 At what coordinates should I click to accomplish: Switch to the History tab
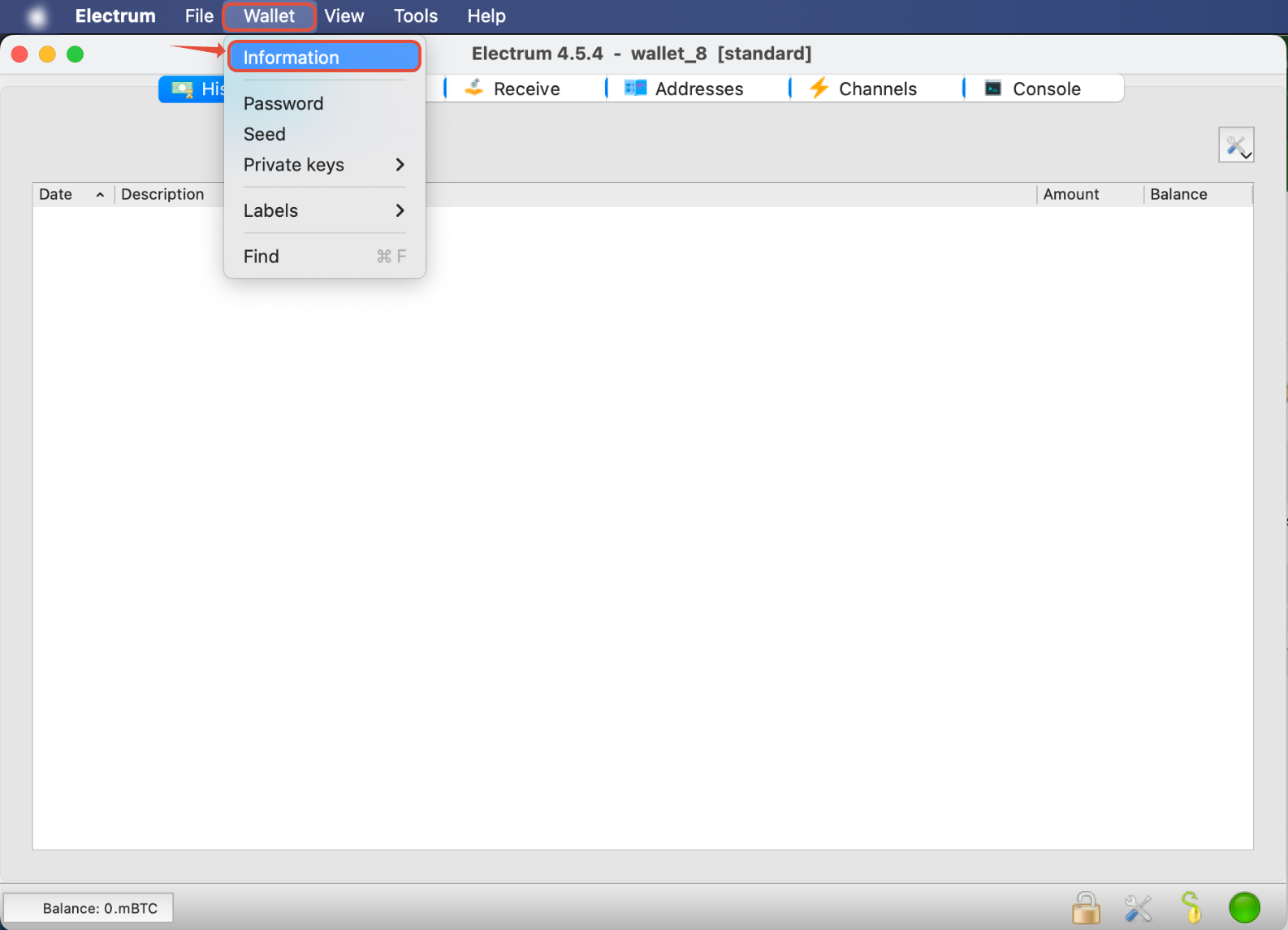tap(192, 89)
